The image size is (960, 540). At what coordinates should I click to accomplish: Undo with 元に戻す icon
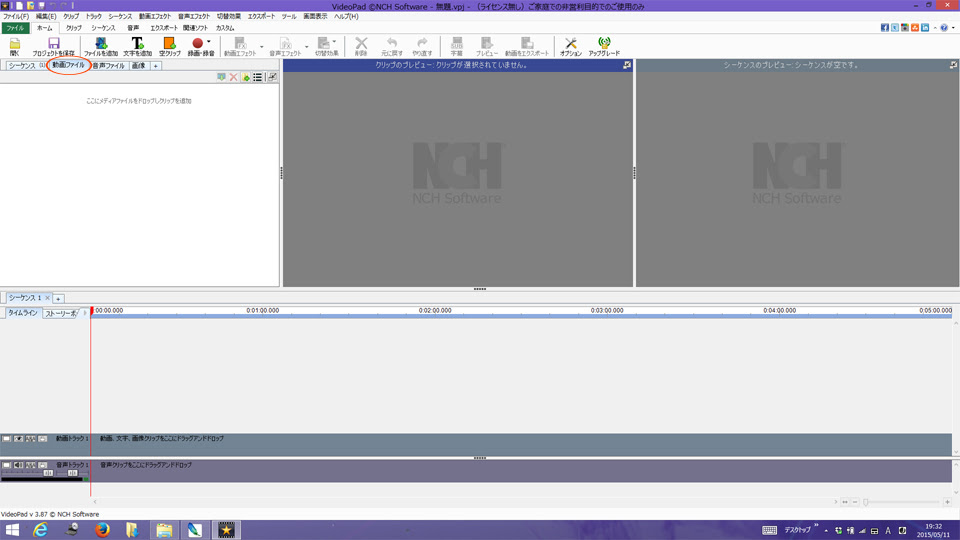point(392,47)
